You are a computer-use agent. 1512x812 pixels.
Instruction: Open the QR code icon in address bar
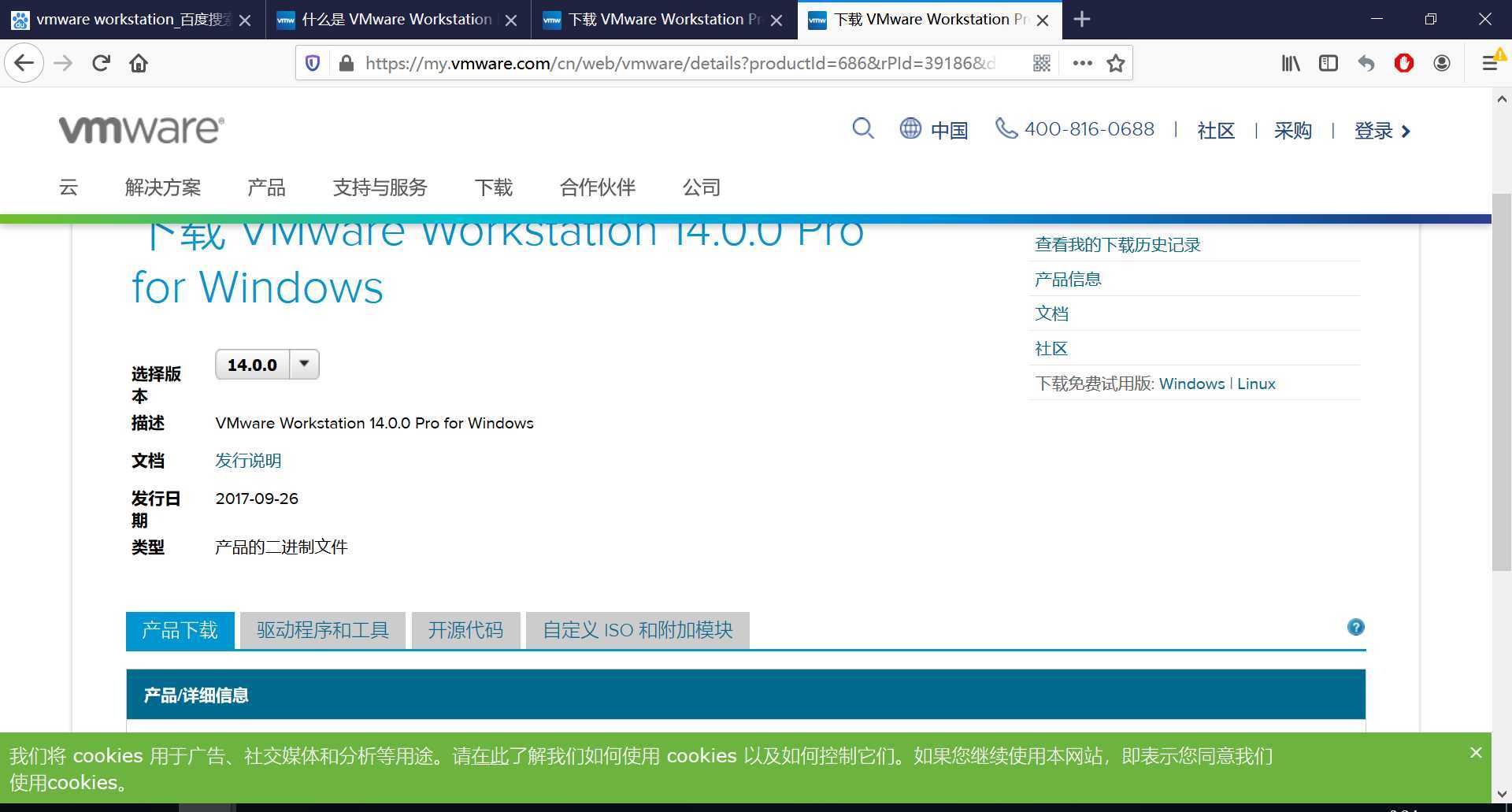[x=1042, y=63]
